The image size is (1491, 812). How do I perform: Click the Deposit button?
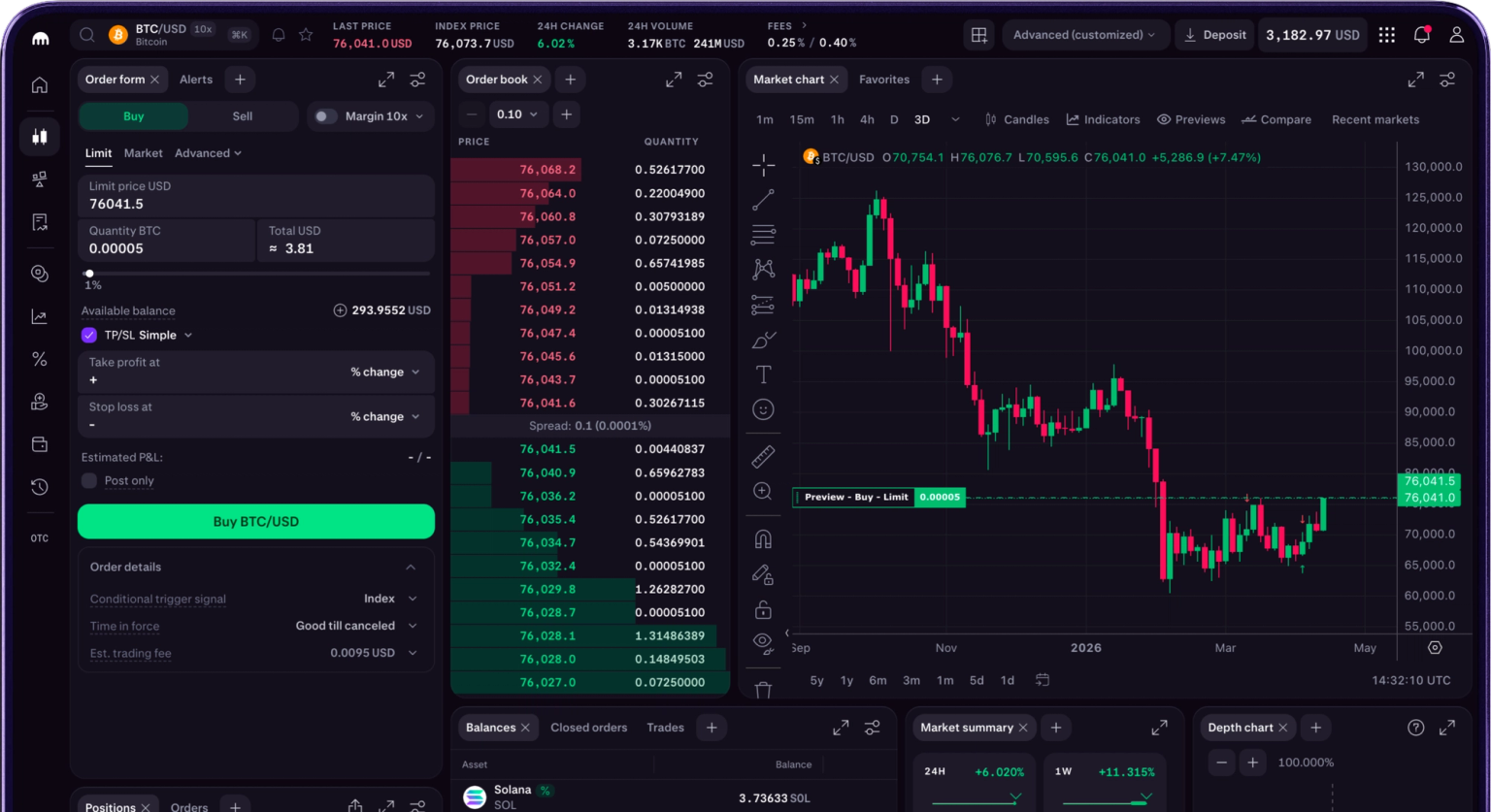[x=1214, y=35]
